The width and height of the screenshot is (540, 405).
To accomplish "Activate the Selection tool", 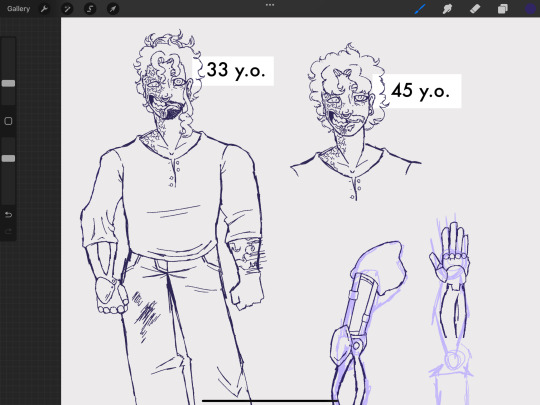I will click(90, 9).
